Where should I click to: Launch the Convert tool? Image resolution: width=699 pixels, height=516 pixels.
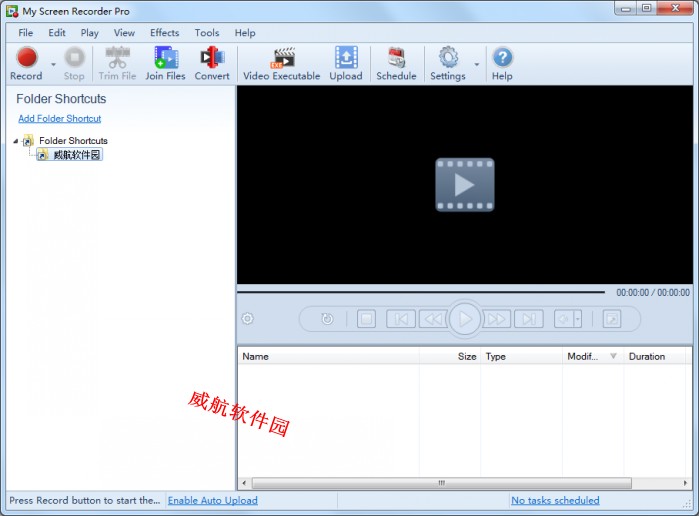212,64
